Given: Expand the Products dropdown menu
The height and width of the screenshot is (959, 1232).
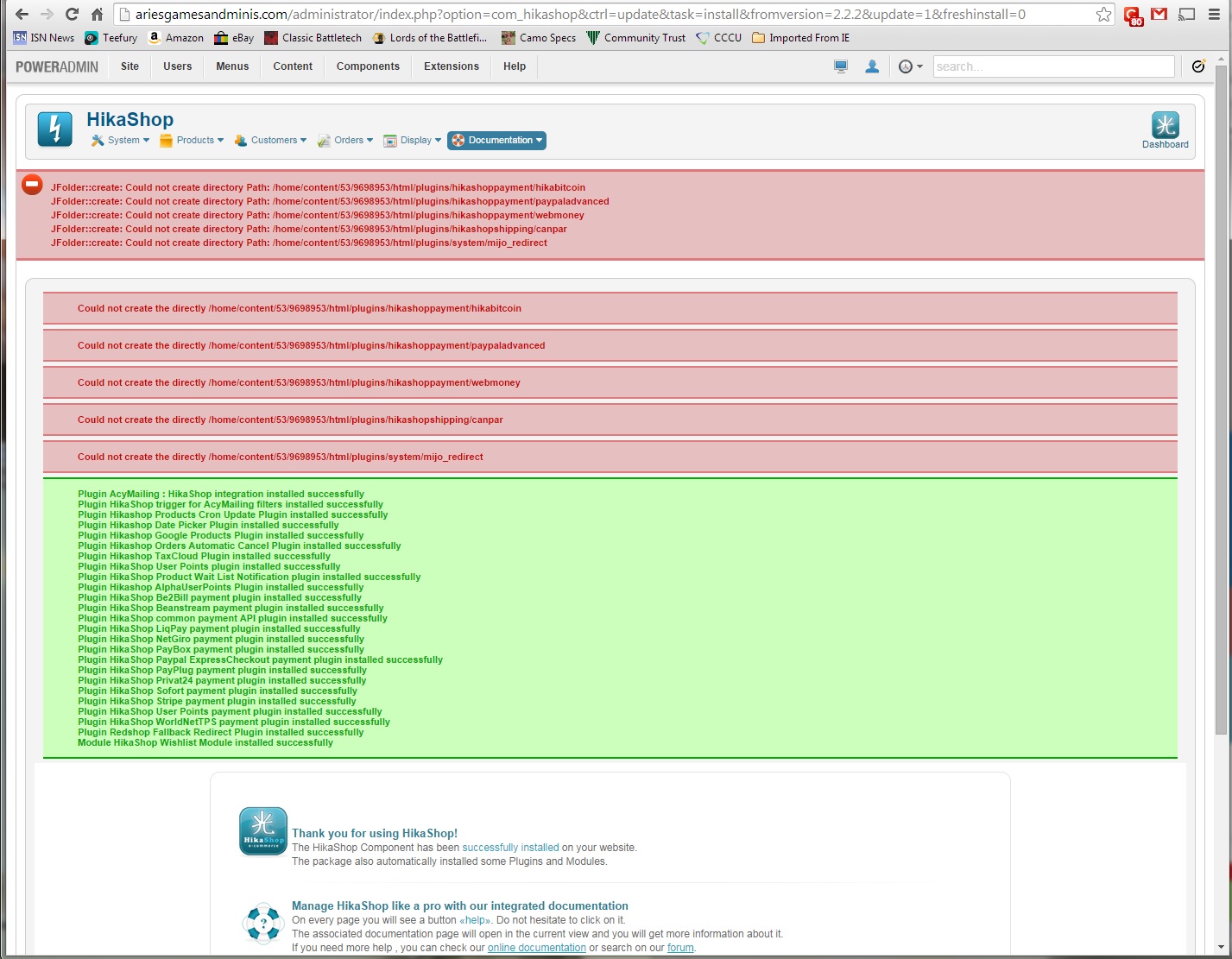Looking at the screenshot, I should (x=191, y=141).
